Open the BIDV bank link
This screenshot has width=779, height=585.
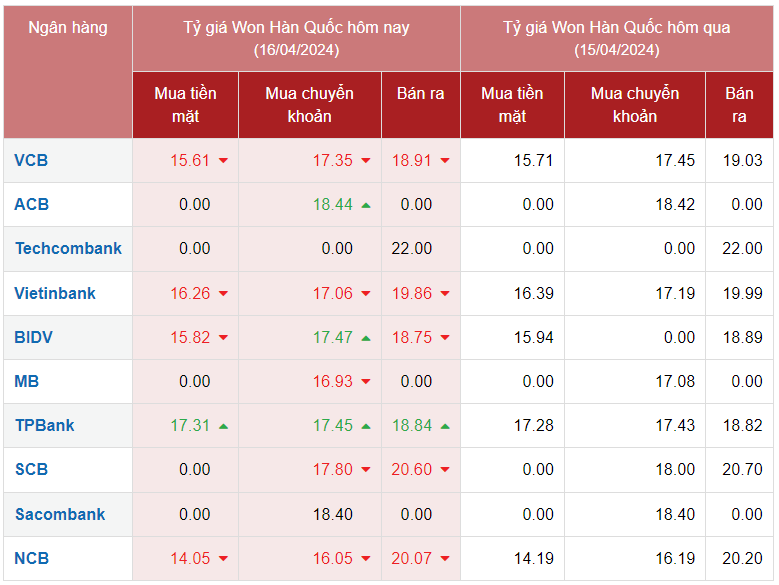[33, 337]
